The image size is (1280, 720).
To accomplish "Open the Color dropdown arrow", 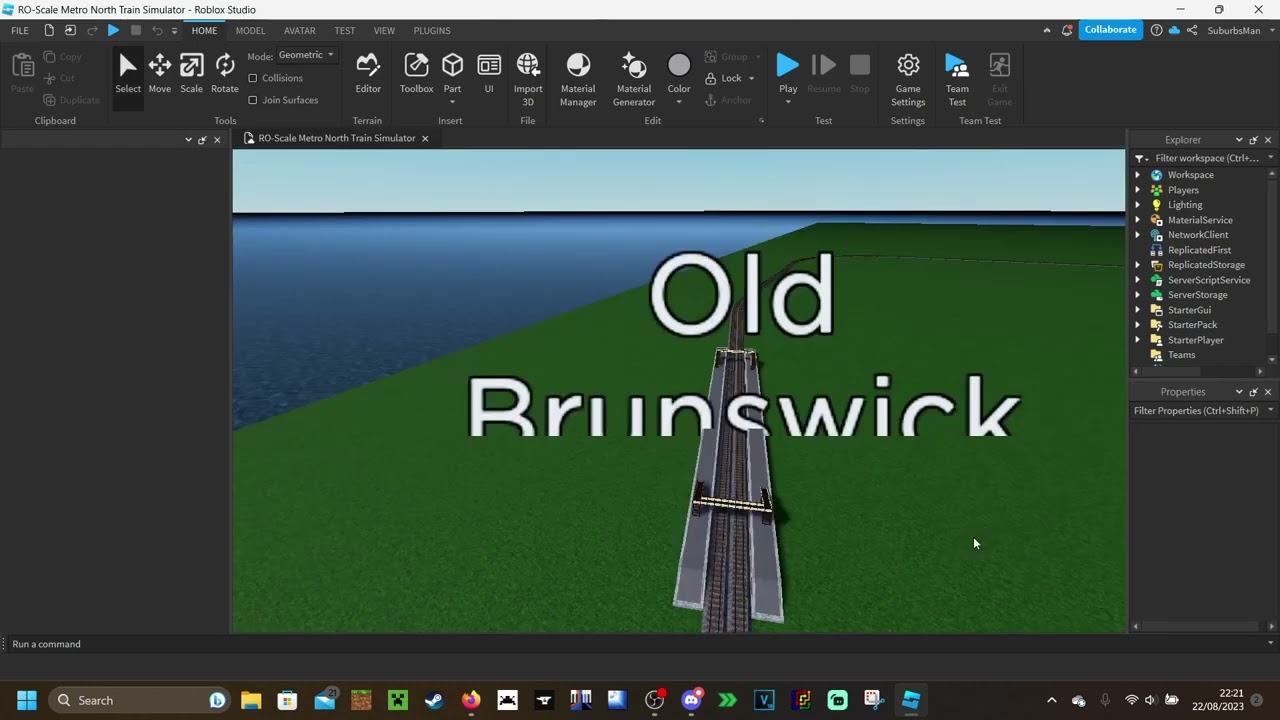I will [x=679, y=103].
